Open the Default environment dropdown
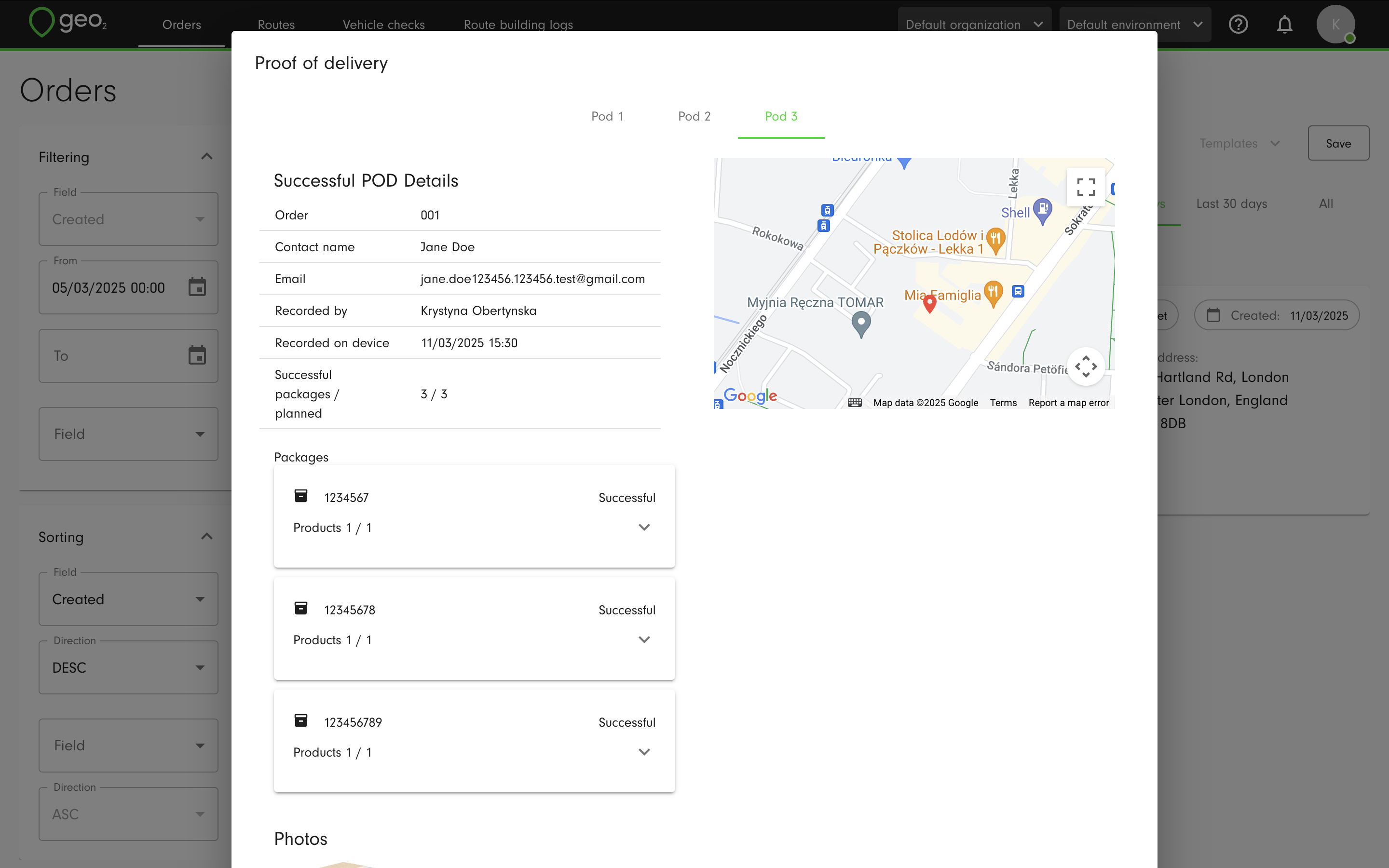The width and height of the screenshot is (1389, 868). click(x=1135, y=24)
